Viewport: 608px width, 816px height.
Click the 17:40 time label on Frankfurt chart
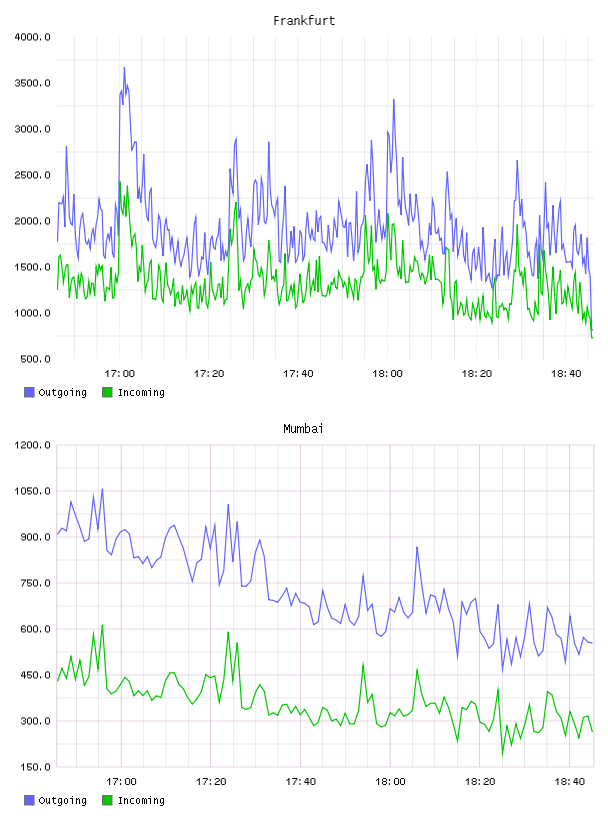coord(298,374)
